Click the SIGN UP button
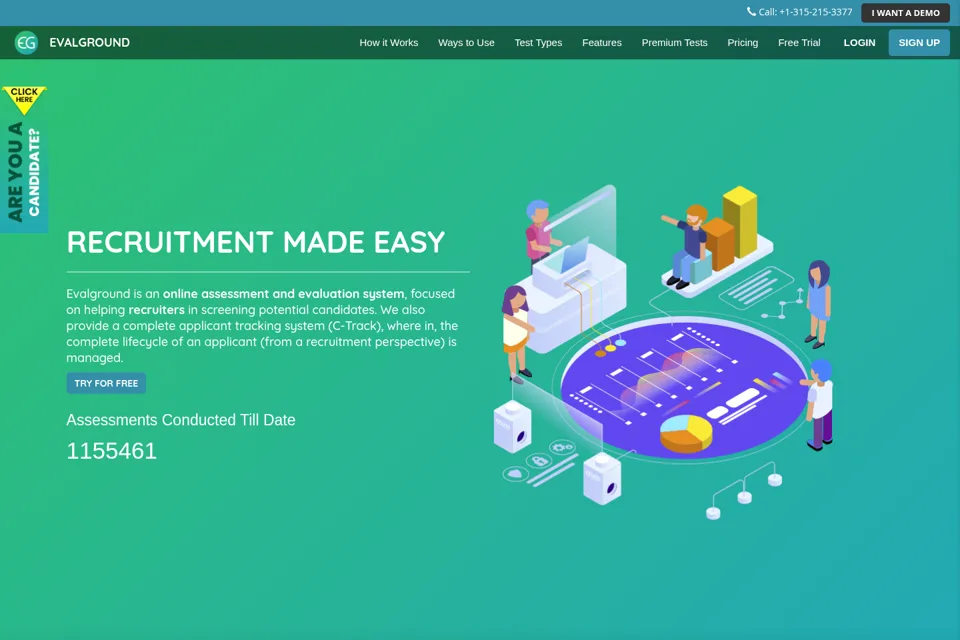Screen dimensions: 960x640 pos(919,43)
